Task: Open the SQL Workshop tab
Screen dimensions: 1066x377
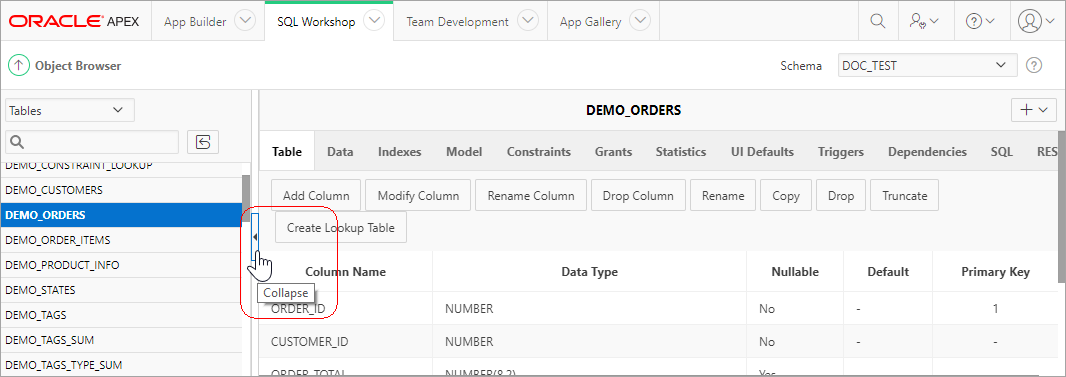Action: (x=316, y=22)
